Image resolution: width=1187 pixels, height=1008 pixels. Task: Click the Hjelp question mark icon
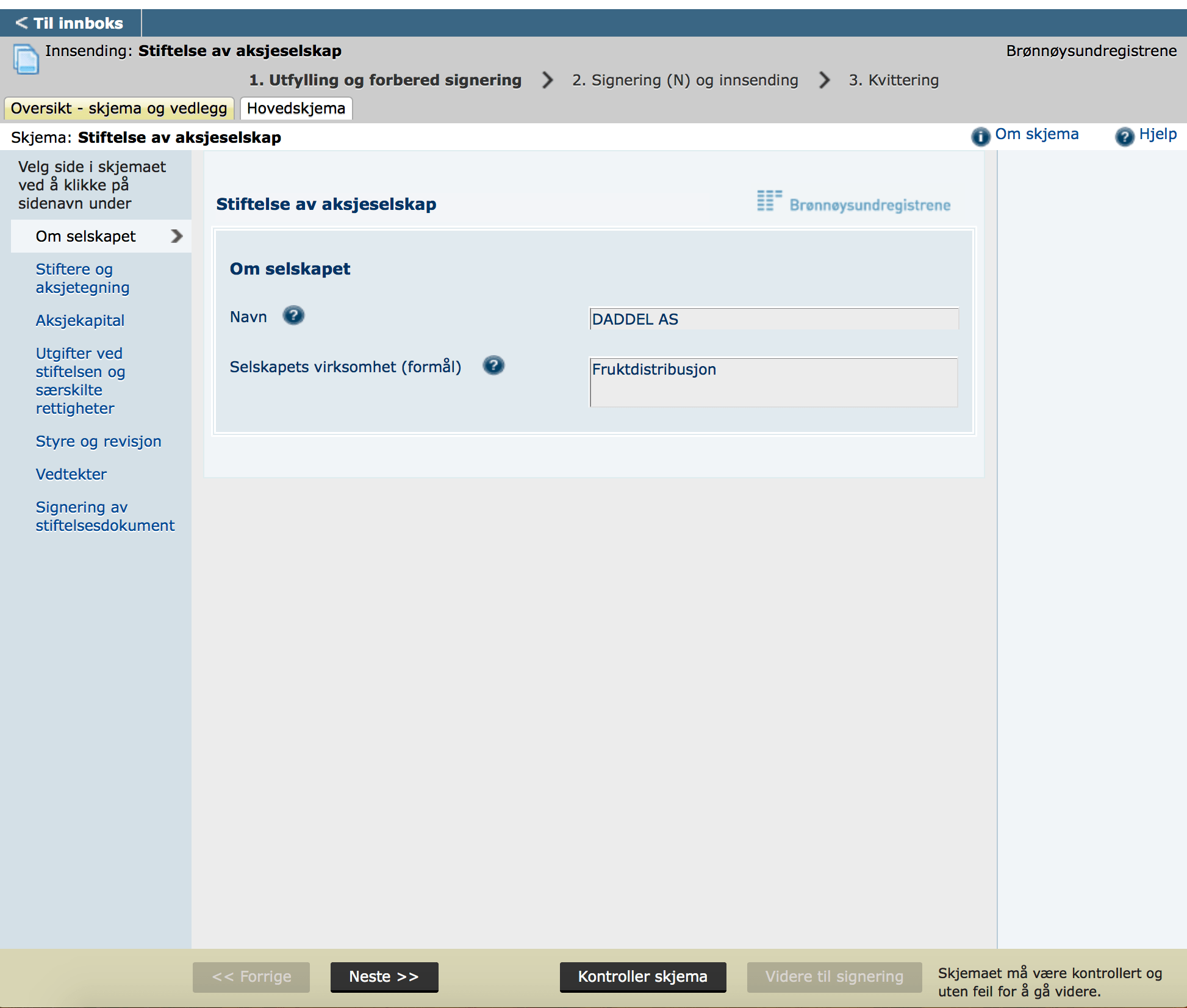pos(1124,136)
